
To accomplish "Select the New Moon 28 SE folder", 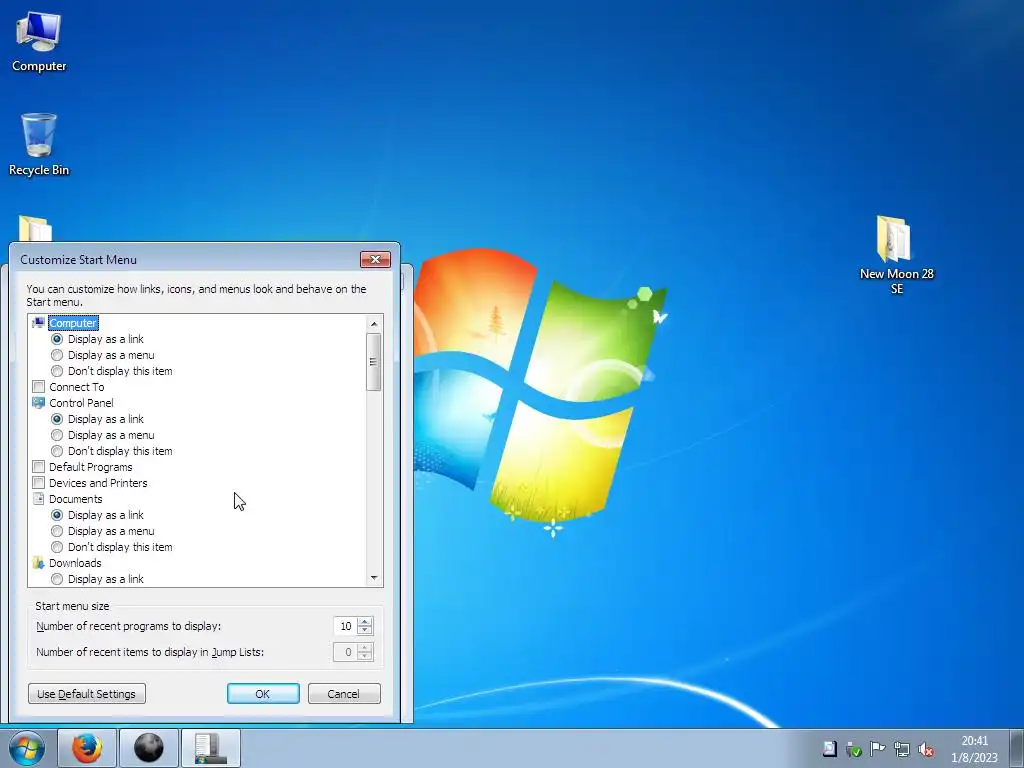I will pos(896,255).
